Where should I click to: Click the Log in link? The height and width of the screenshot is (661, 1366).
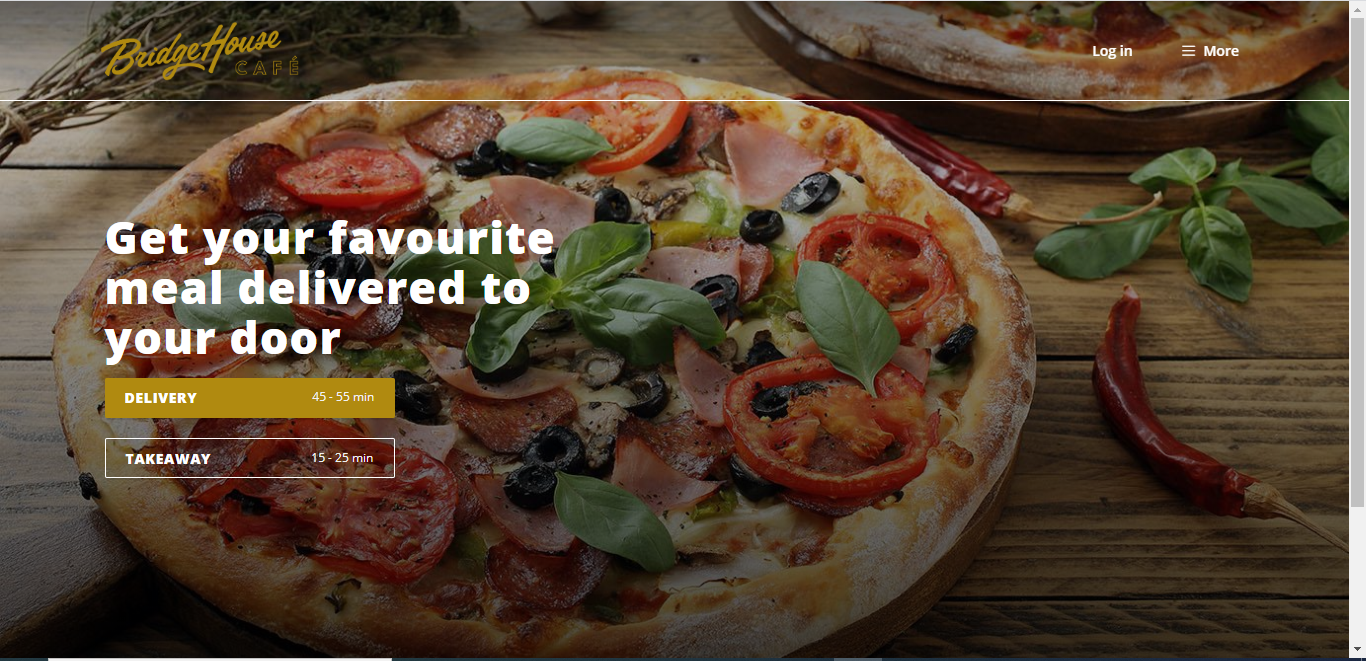coord(1112,51)
